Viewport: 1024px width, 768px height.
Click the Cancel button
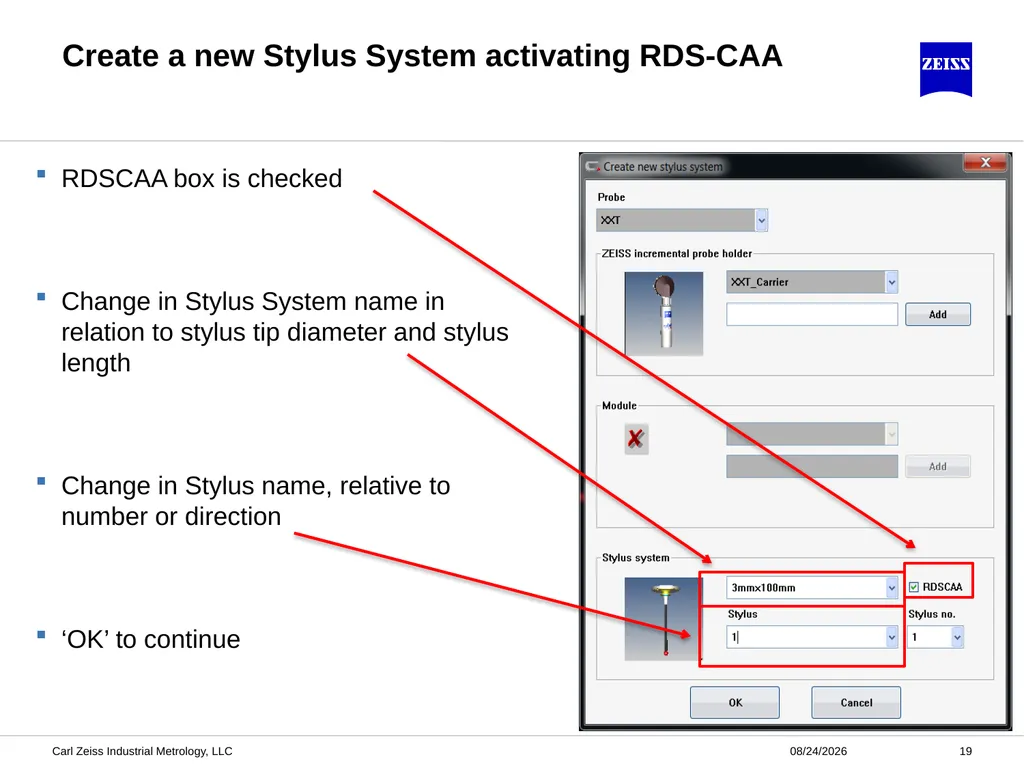[856, 703]
